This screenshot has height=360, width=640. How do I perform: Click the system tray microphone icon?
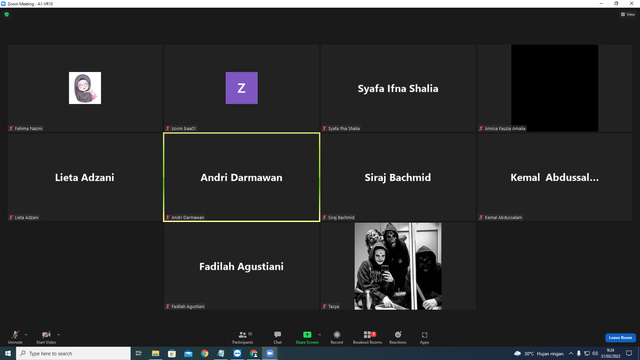578,353
